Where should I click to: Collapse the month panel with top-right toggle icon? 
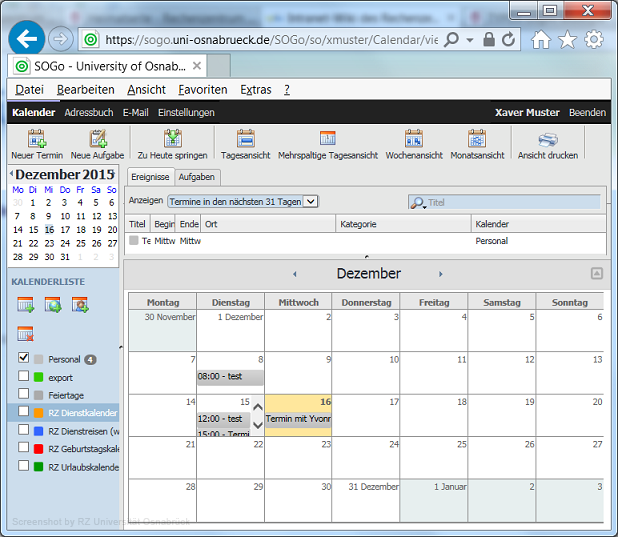597,273
